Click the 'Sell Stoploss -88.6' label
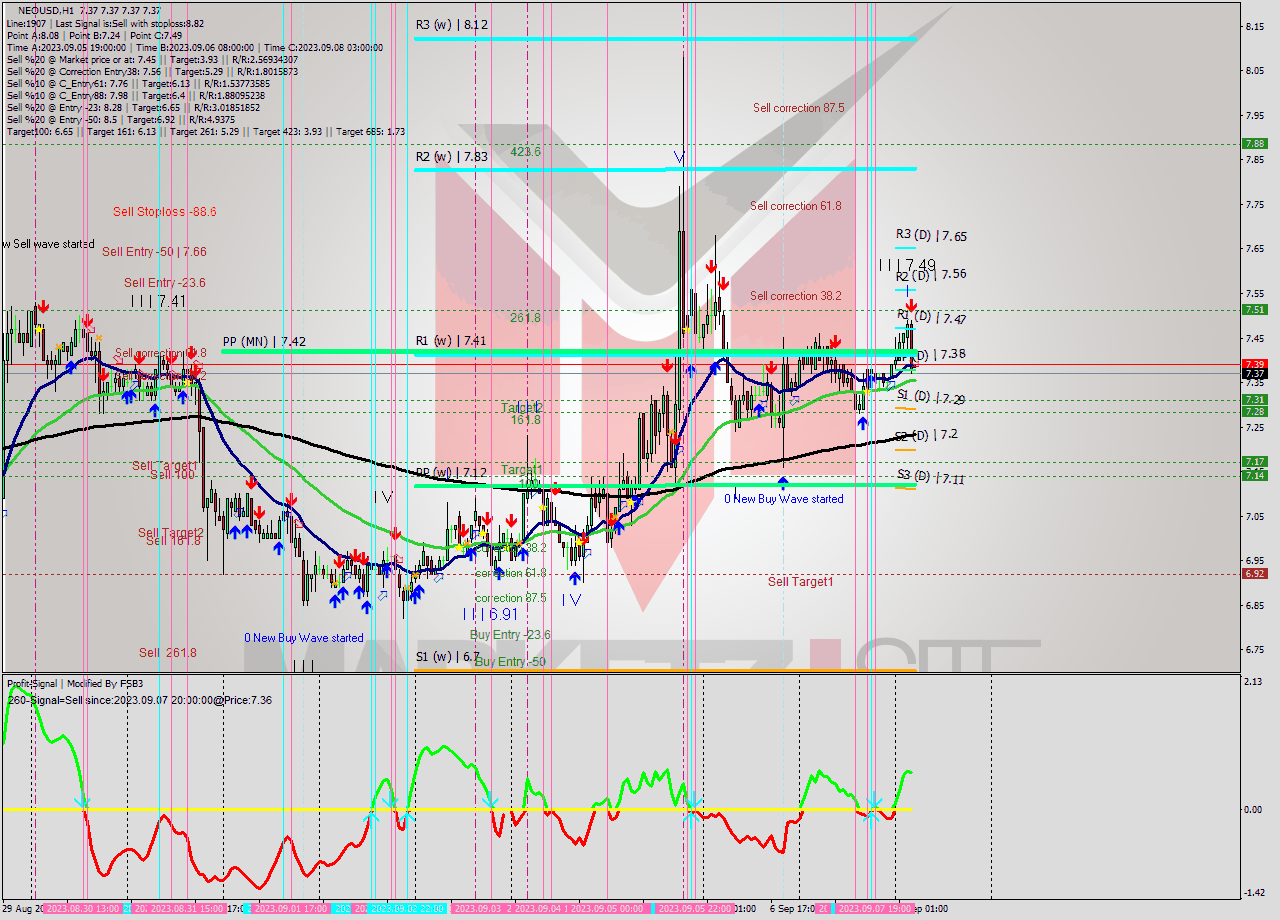Viewport: 1280px width, 920px height. pos(165,212)
